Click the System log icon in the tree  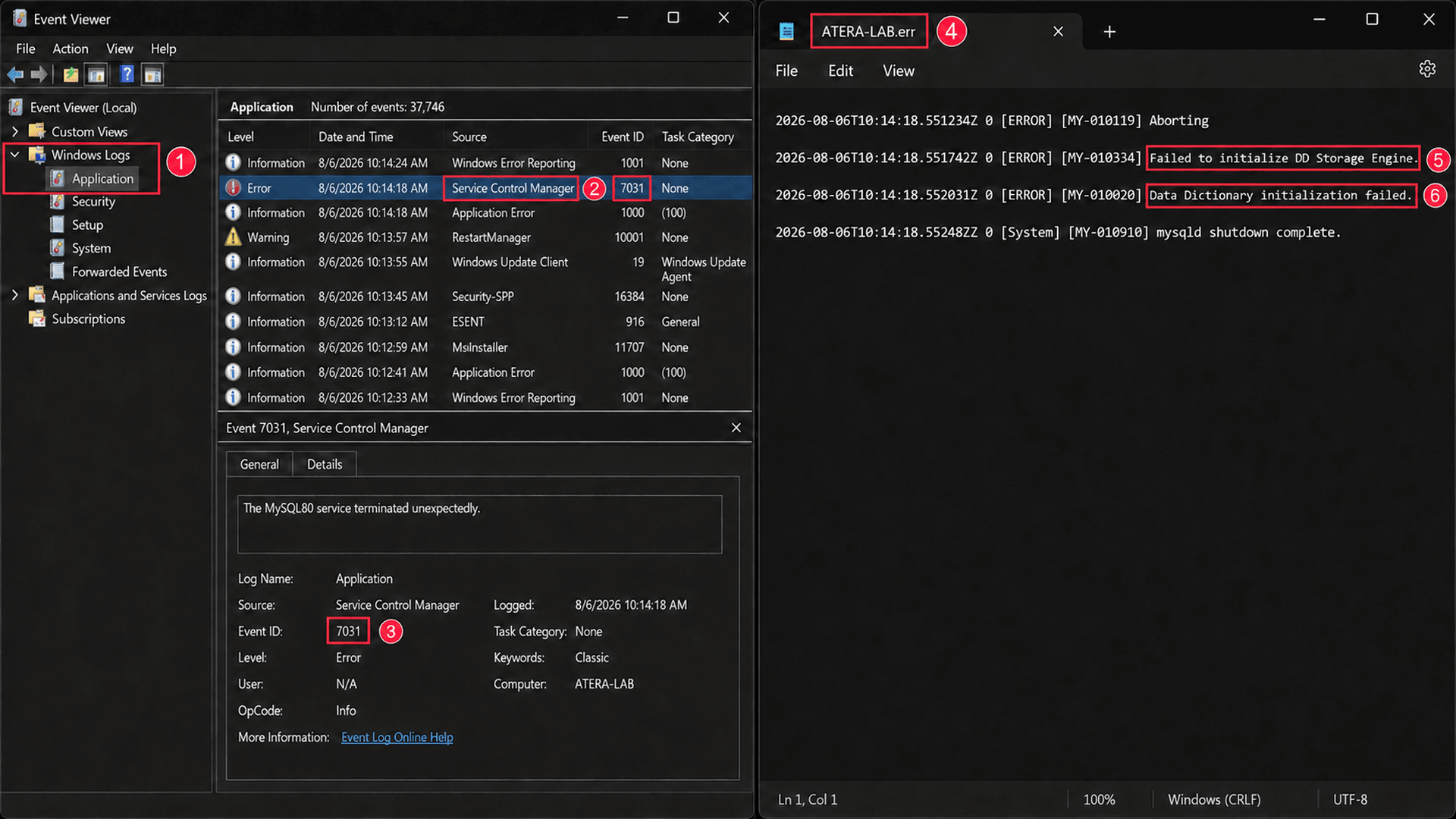[57, 248]
